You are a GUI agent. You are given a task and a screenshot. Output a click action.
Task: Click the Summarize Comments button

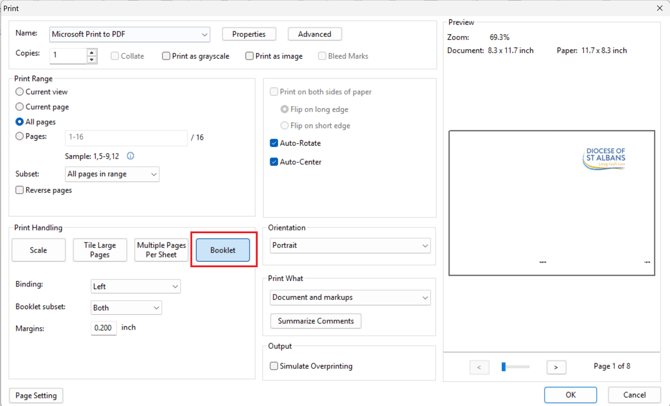pos(315,321)
